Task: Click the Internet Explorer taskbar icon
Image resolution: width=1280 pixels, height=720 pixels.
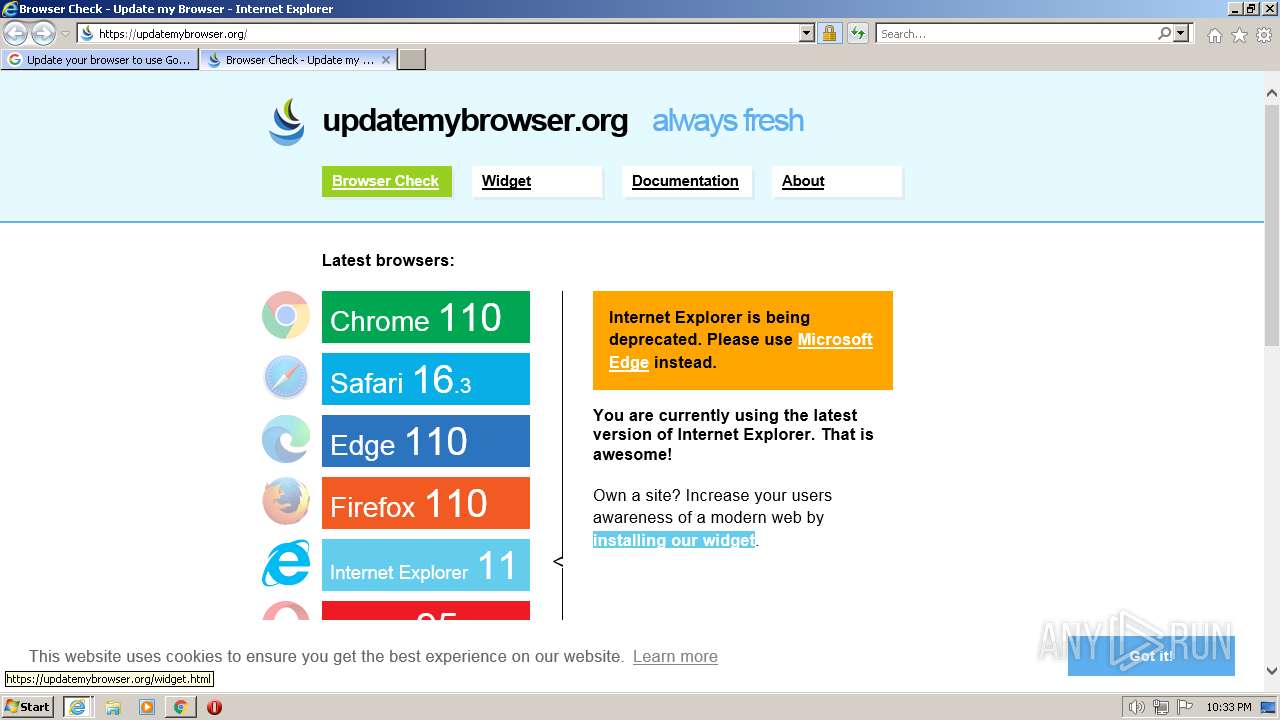Action: click(78, 706)
